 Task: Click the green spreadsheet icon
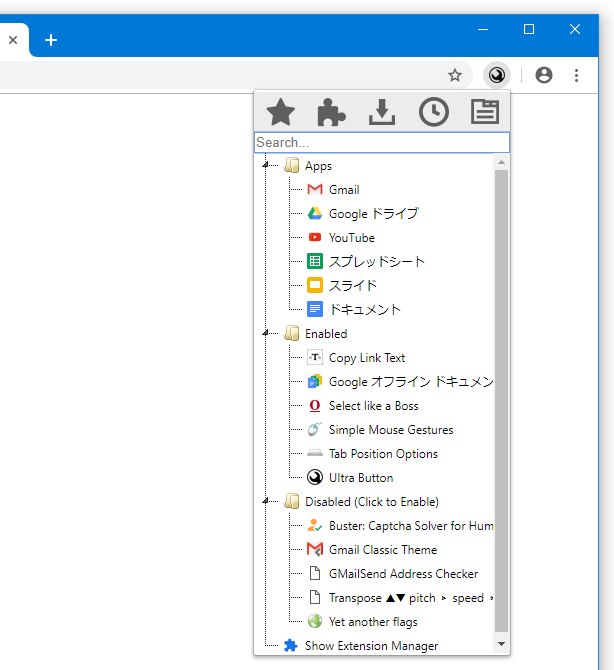[x=315, y=261]
